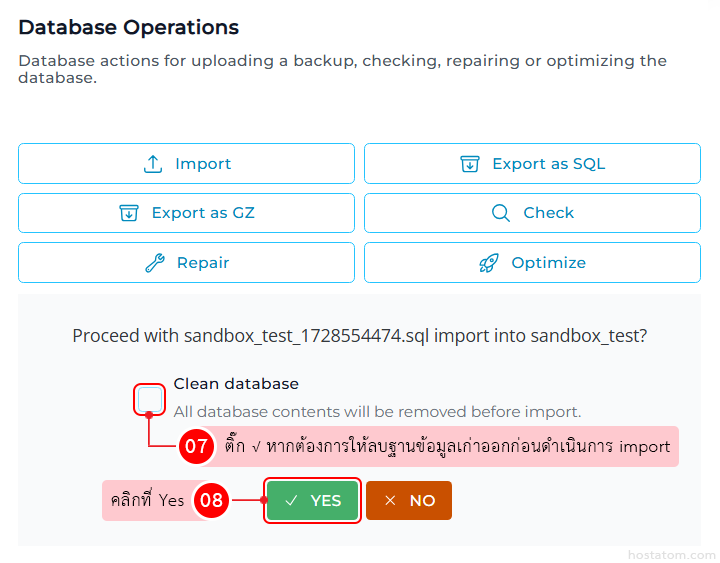Image resolution: width=720 pixels, height=563 pixels.
Task: Click the checkmark icon on YES
Action: point(292,501)
